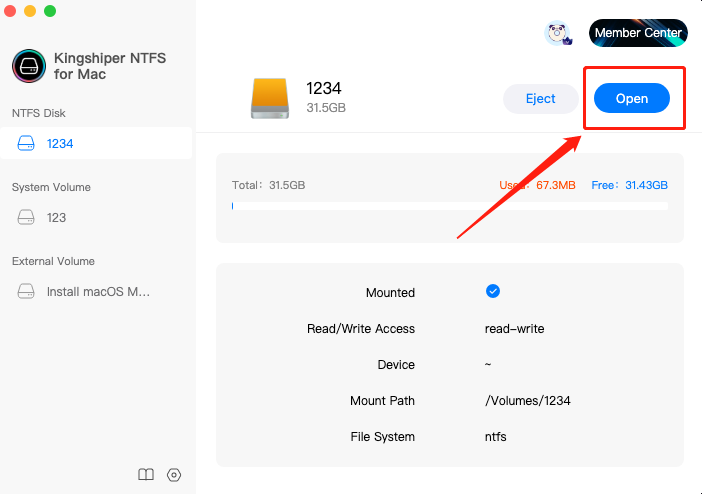This screenshot has width=702, height=494.
Task: Click the Device label
Action: click(x=396, y=365)
